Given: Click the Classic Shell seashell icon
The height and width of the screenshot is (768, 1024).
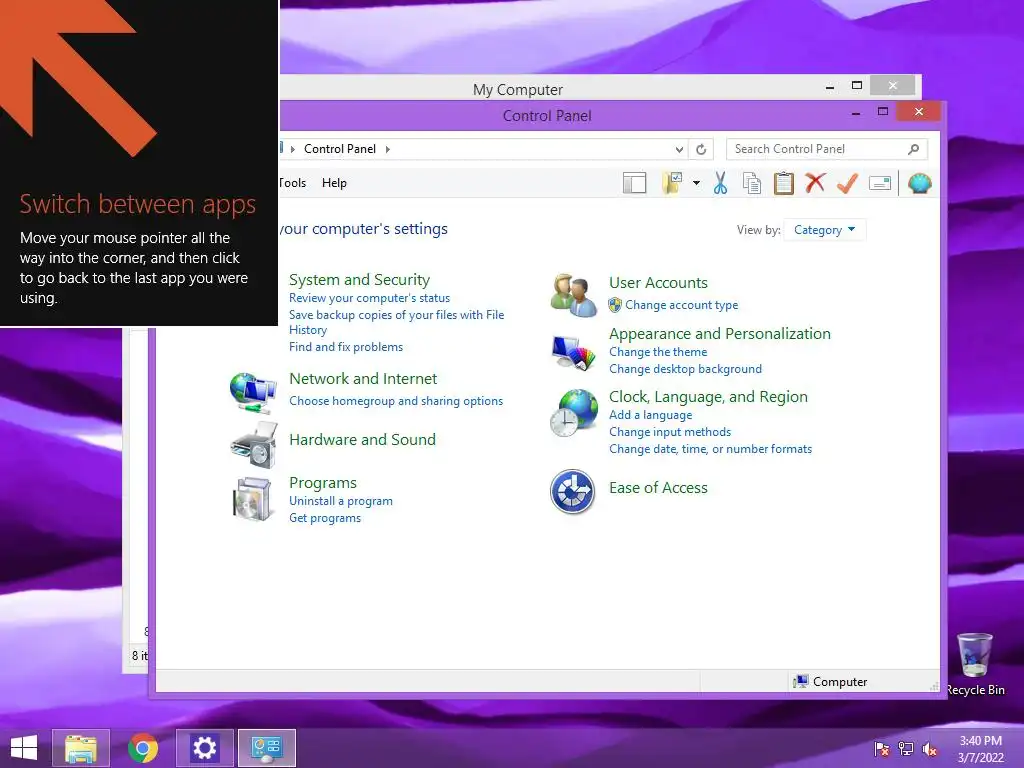Looking at the screenshot, I should [920, 184].
